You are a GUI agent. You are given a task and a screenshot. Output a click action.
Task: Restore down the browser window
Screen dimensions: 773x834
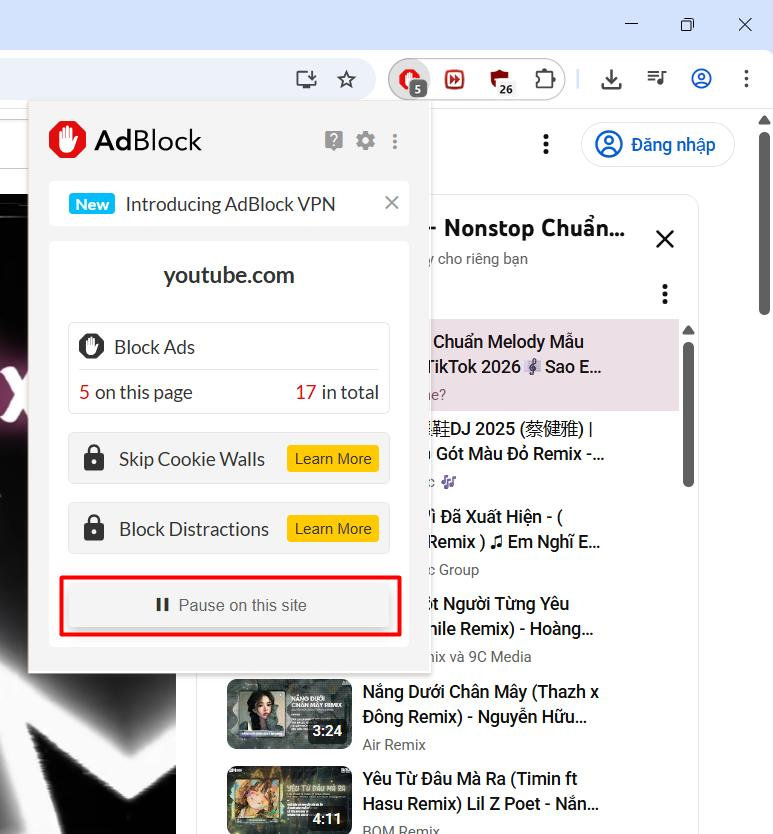tap(687, 24)
